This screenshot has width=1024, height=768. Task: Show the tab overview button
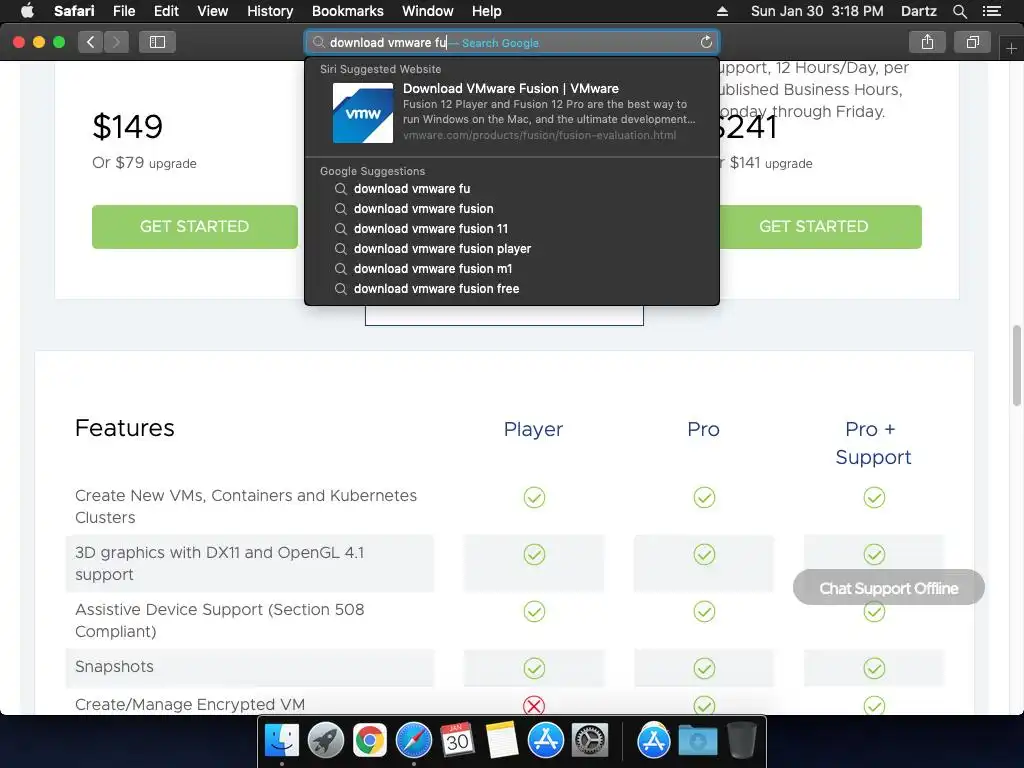972,42
